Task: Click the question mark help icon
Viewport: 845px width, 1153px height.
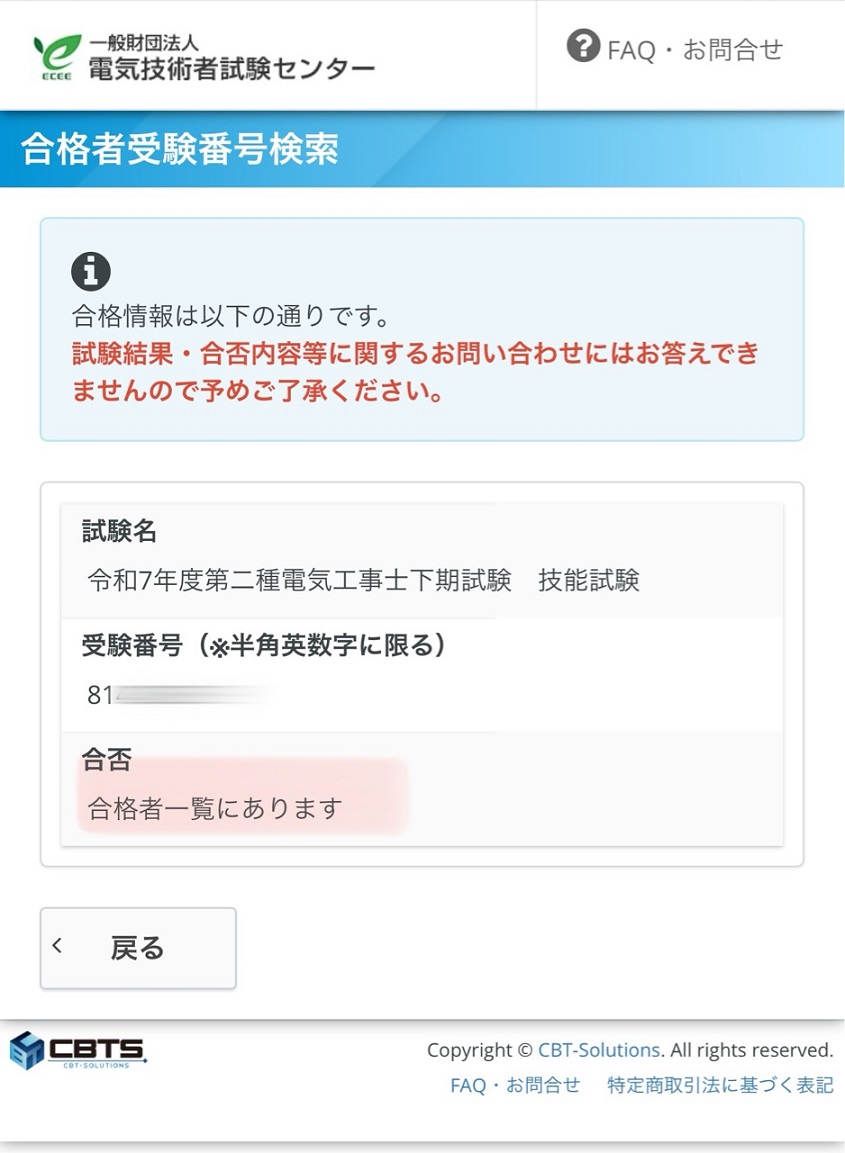Action: click(582, 46)
